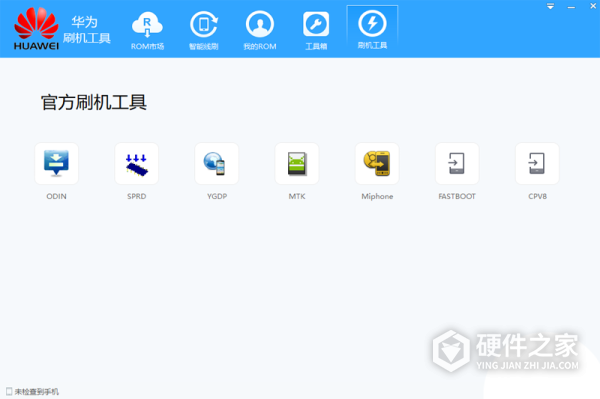Launch the YGDP flashing tool
The width and height of the screenshot is (600, 399).
click(217, 164)
